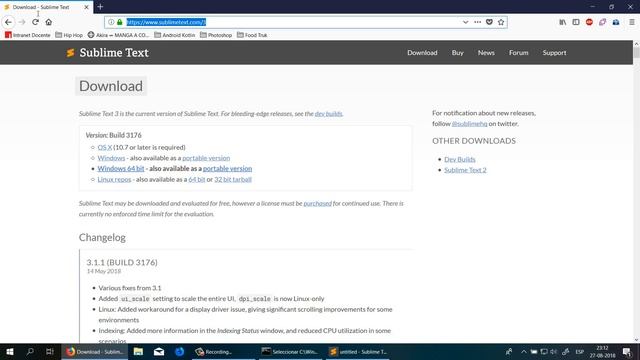Screen dimensions: 640x360
Task: Click the browser forward arrow
Action: (x=22, y=22)
